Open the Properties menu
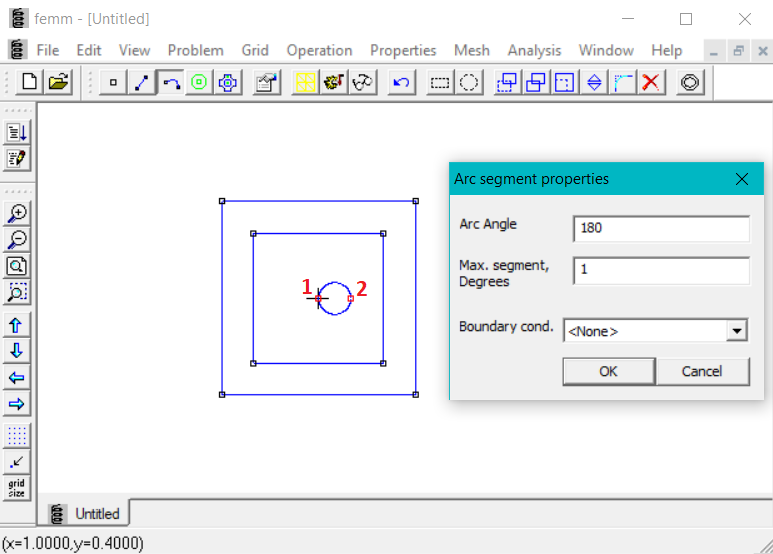The width and height of the screenshot is (773, 554). point(403,50)
